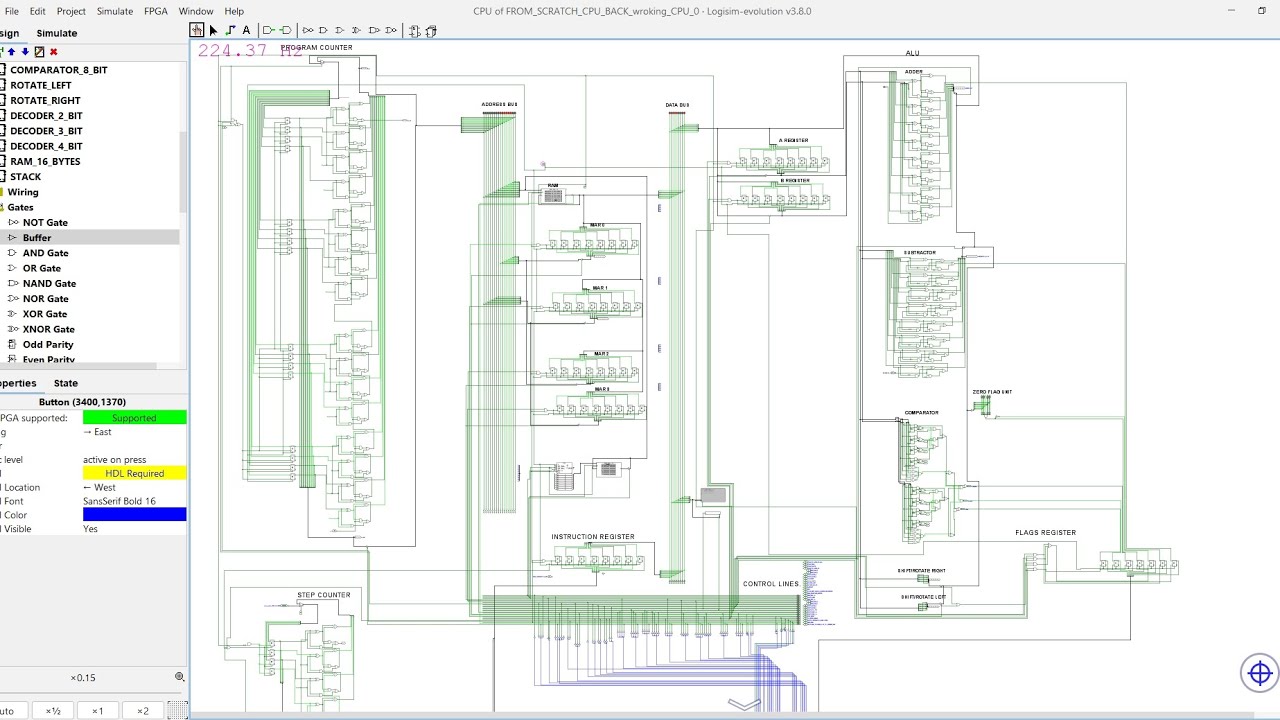This screenshot has height=720, width=1280.
Task: Open label visible dropdown showing Yes
Action: [134, 529]
